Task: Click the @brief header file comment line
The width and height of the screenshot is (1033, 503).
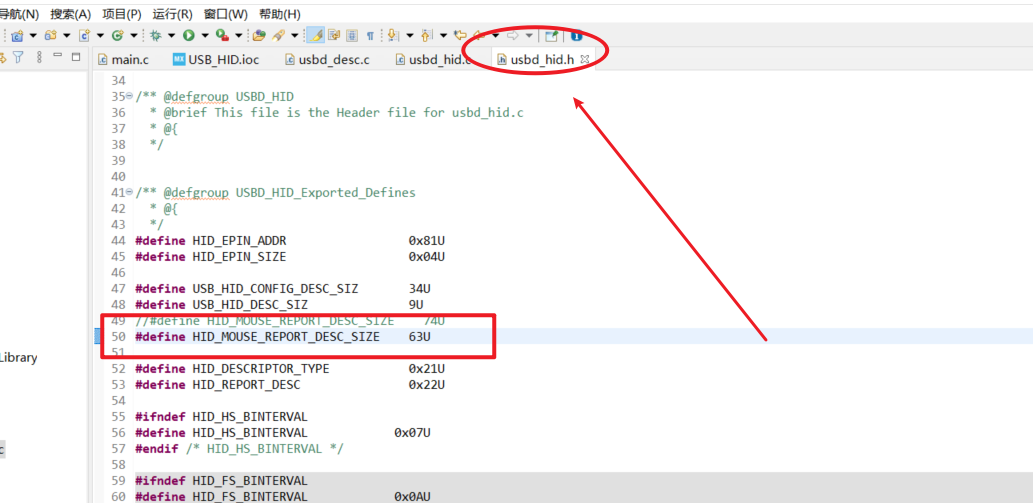Action: 336,113
